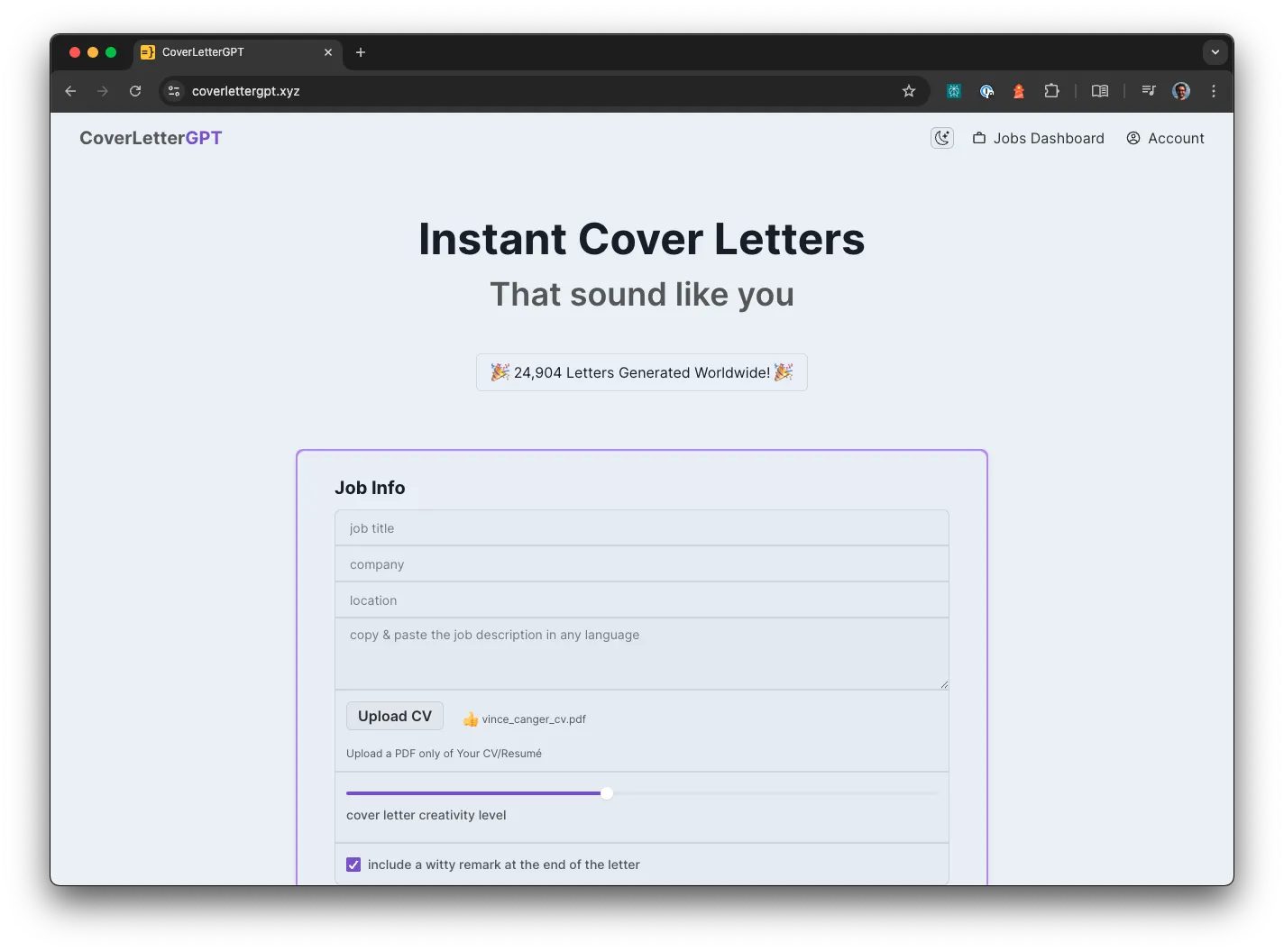Open the tab list chevron dropdown
This screenshot has height=952, width=1284.
click(1215, 51)
